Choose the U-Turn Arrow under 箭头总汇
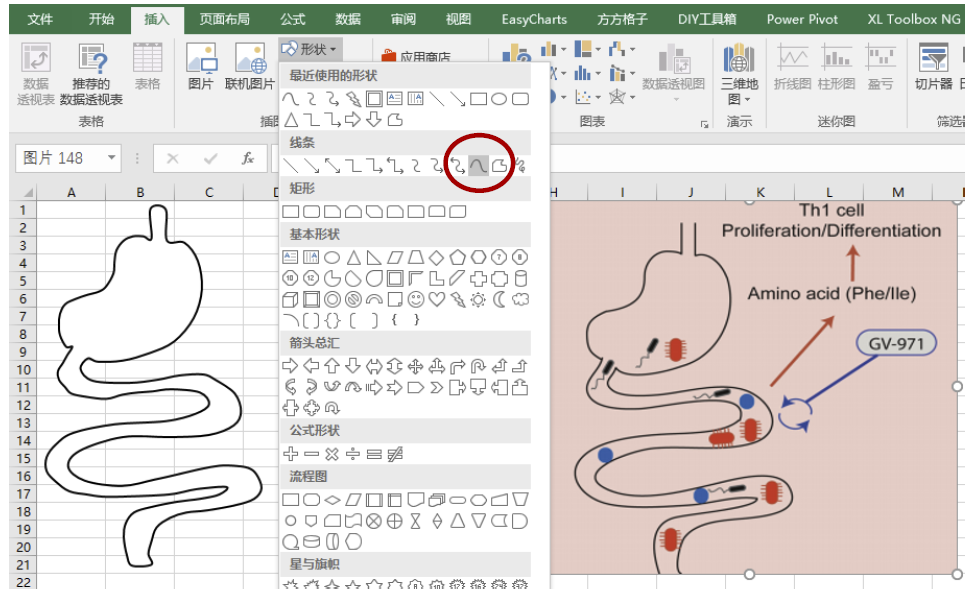 [478, 366]
